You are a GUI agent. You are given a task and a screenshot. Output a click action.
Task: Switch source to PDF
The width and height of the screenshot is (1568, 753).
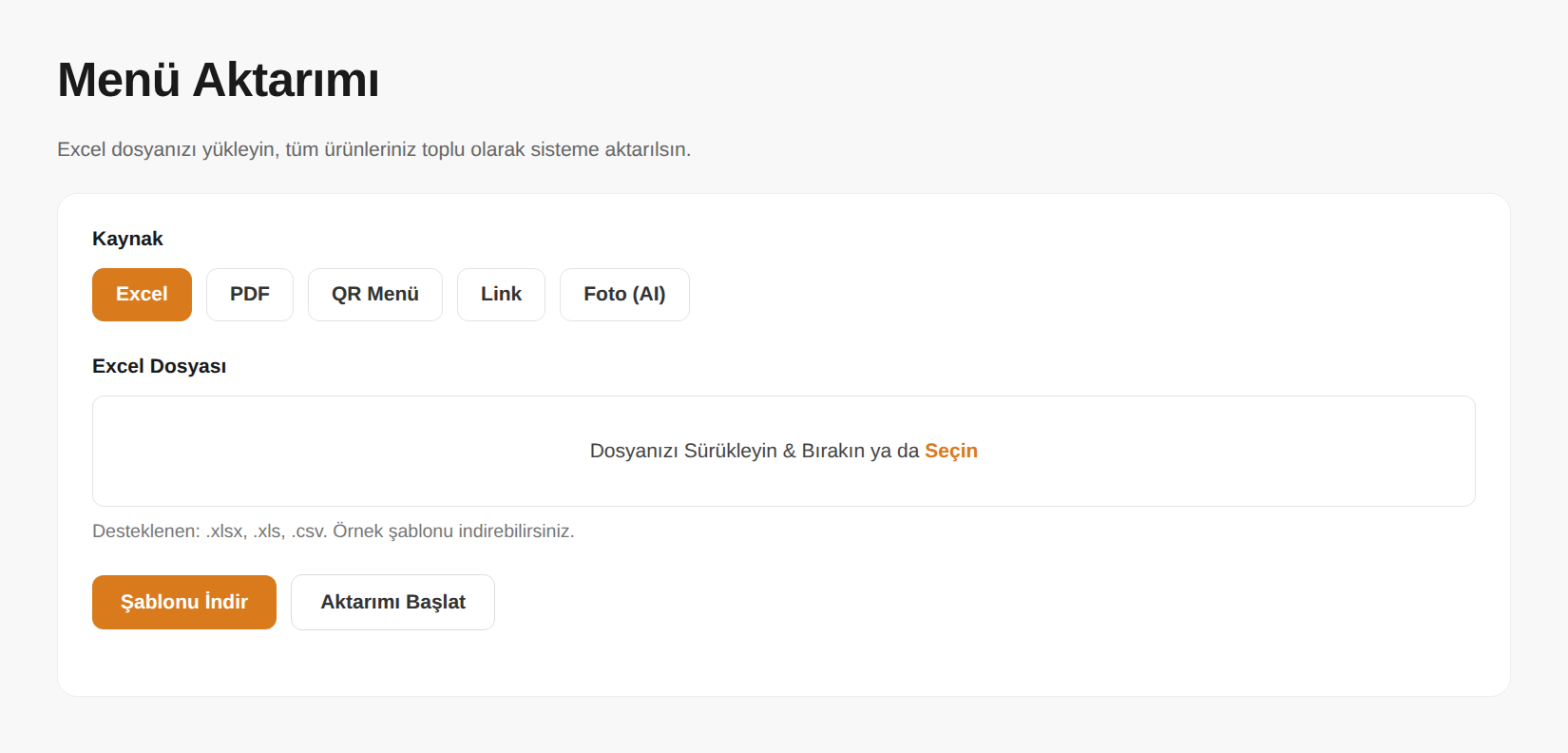250,295
